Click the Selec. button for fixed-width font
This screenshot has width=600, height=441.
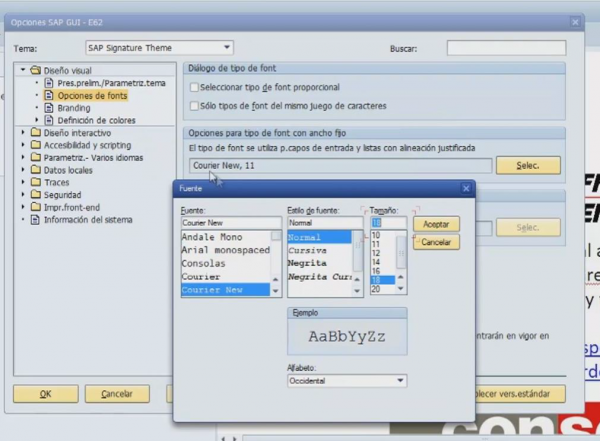point(528,165)
